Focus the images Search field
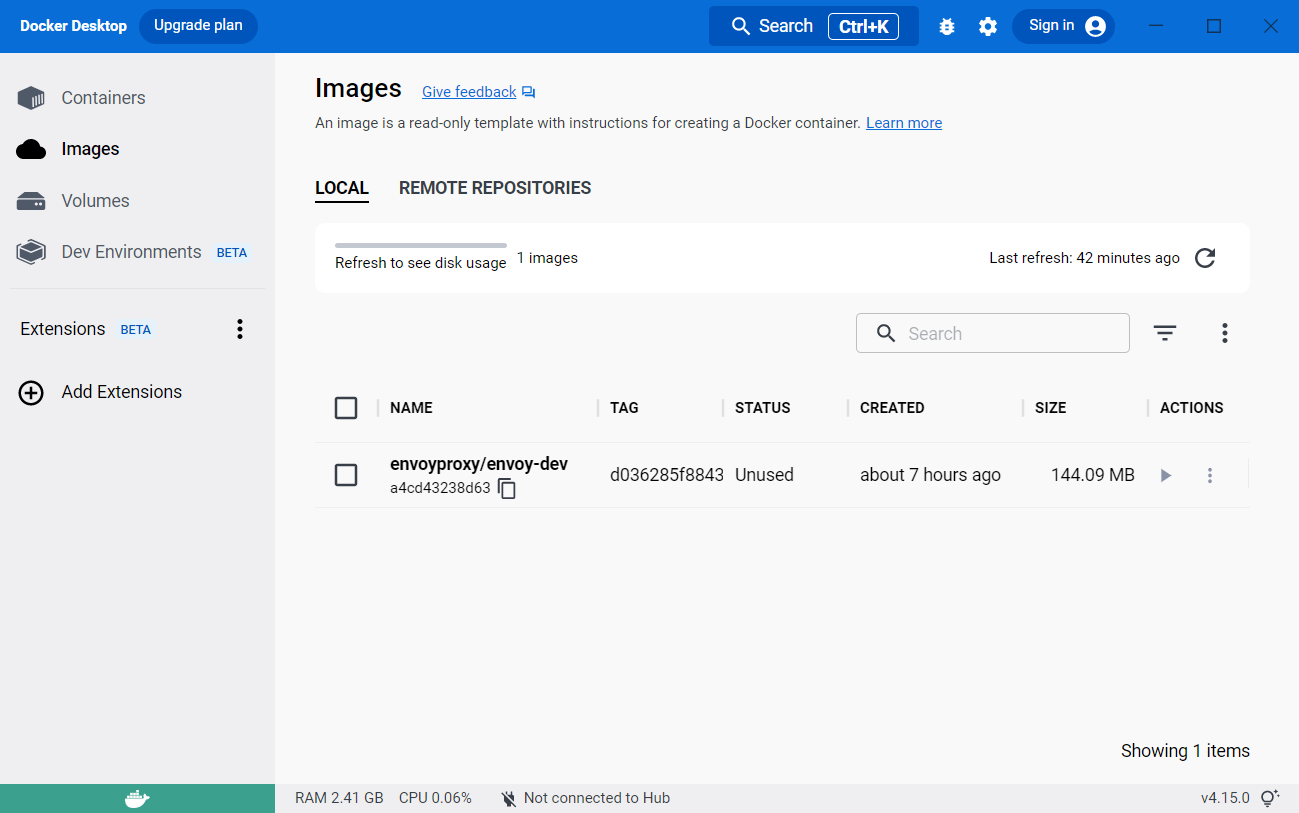This screenshot has height=813, width=1299. tap(993, 333)
